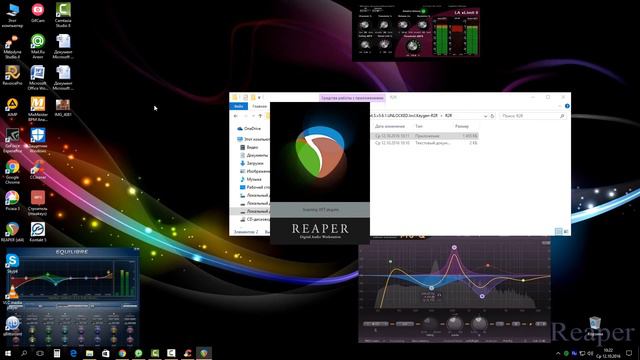The image size is (640, 360).
Task: Open Recycle Bin on desktop
Action: [x=595, y=326]
